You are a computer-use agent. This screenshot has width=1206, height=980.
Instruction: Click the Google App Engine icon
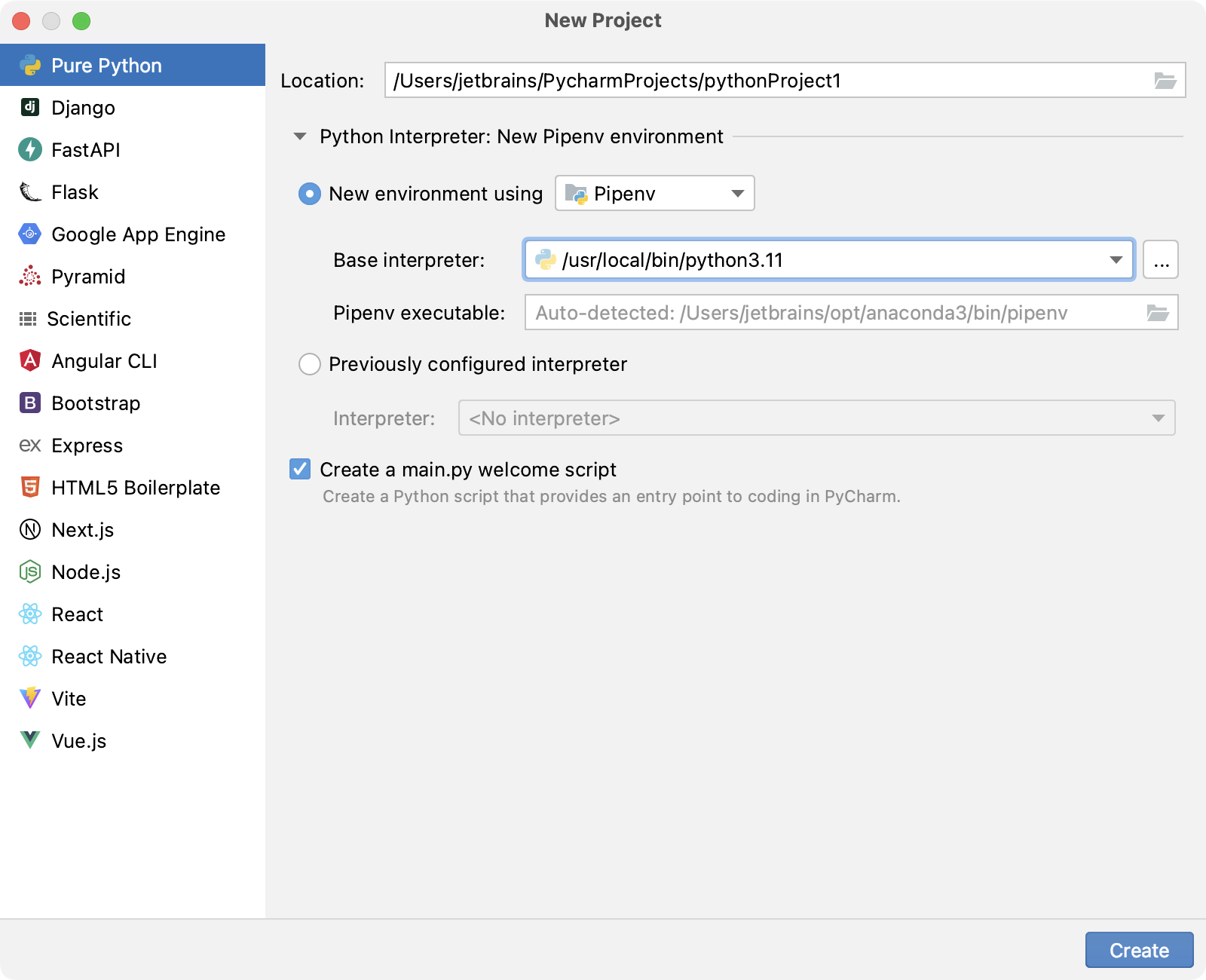(x=29, y=234)
